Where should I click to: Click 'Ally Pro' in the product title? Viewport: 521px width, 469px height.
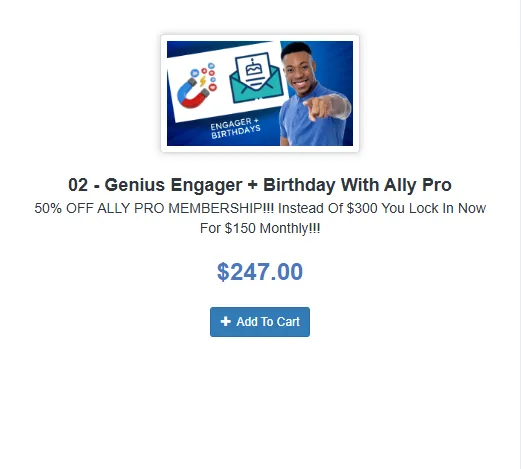tap(417, 185)
